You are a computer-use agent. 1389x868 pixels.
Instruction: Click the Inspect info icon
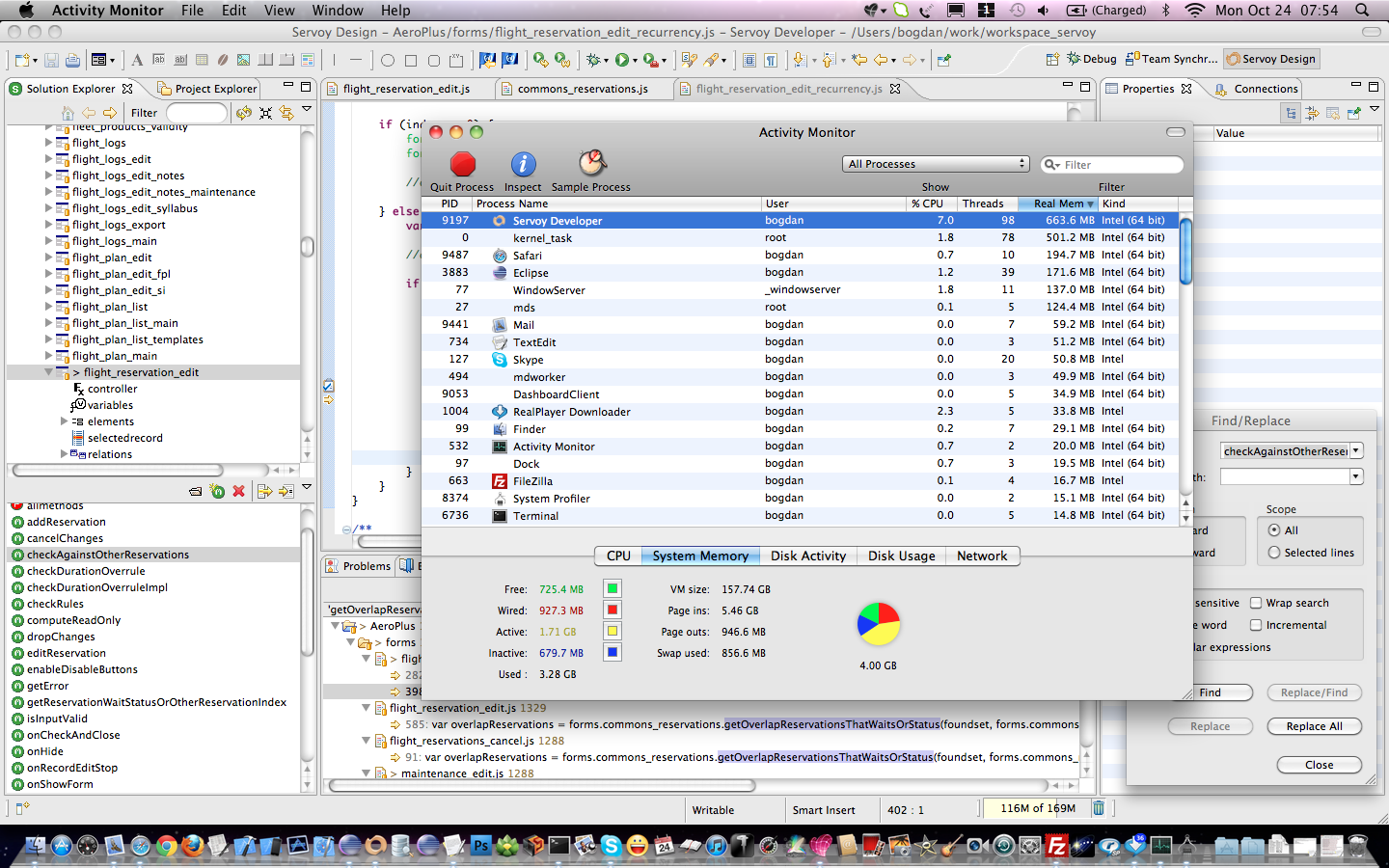click(x=523, y=164)
